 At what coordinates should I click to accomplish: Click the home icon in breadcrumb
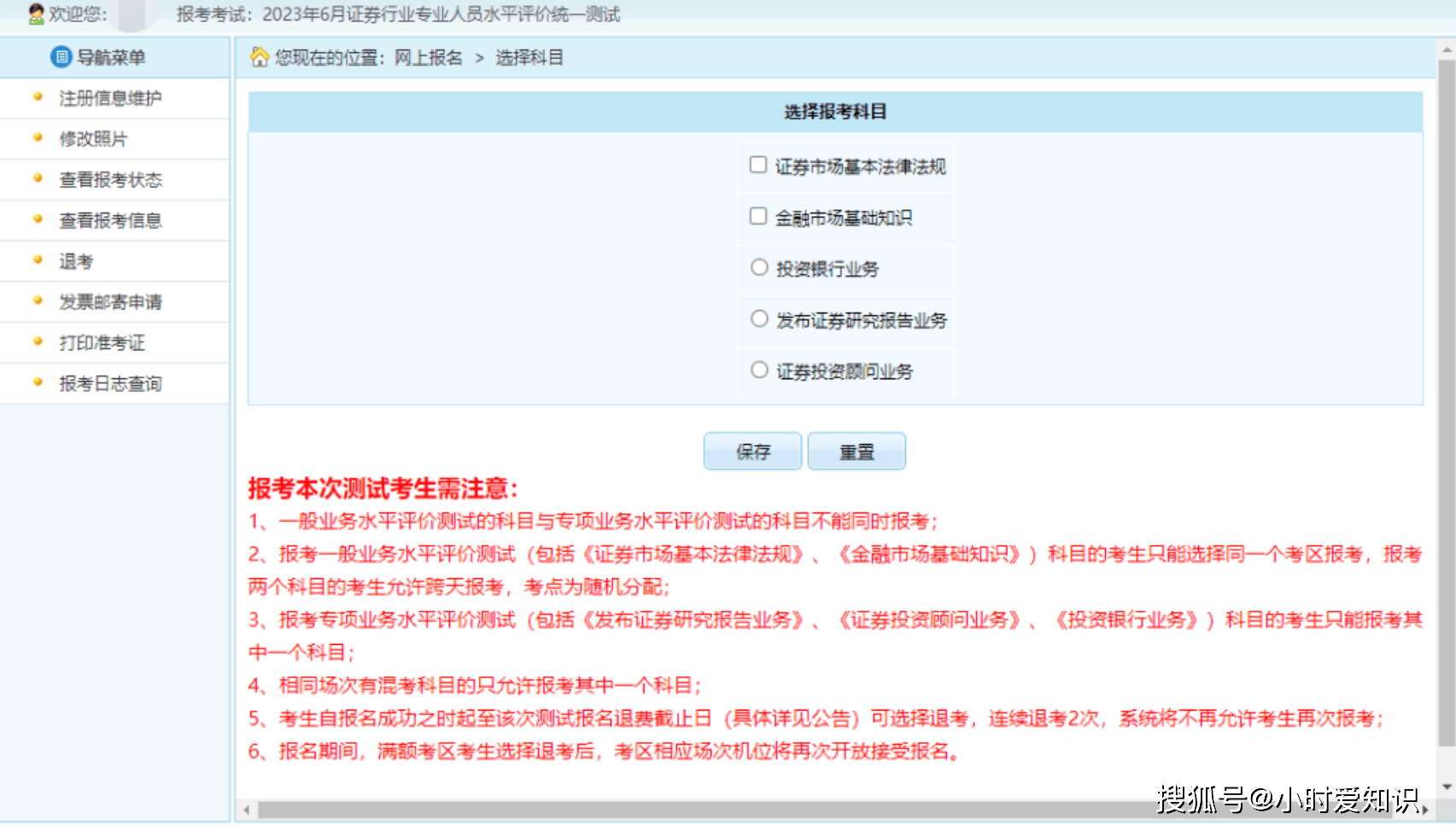[x=260, y=57]
